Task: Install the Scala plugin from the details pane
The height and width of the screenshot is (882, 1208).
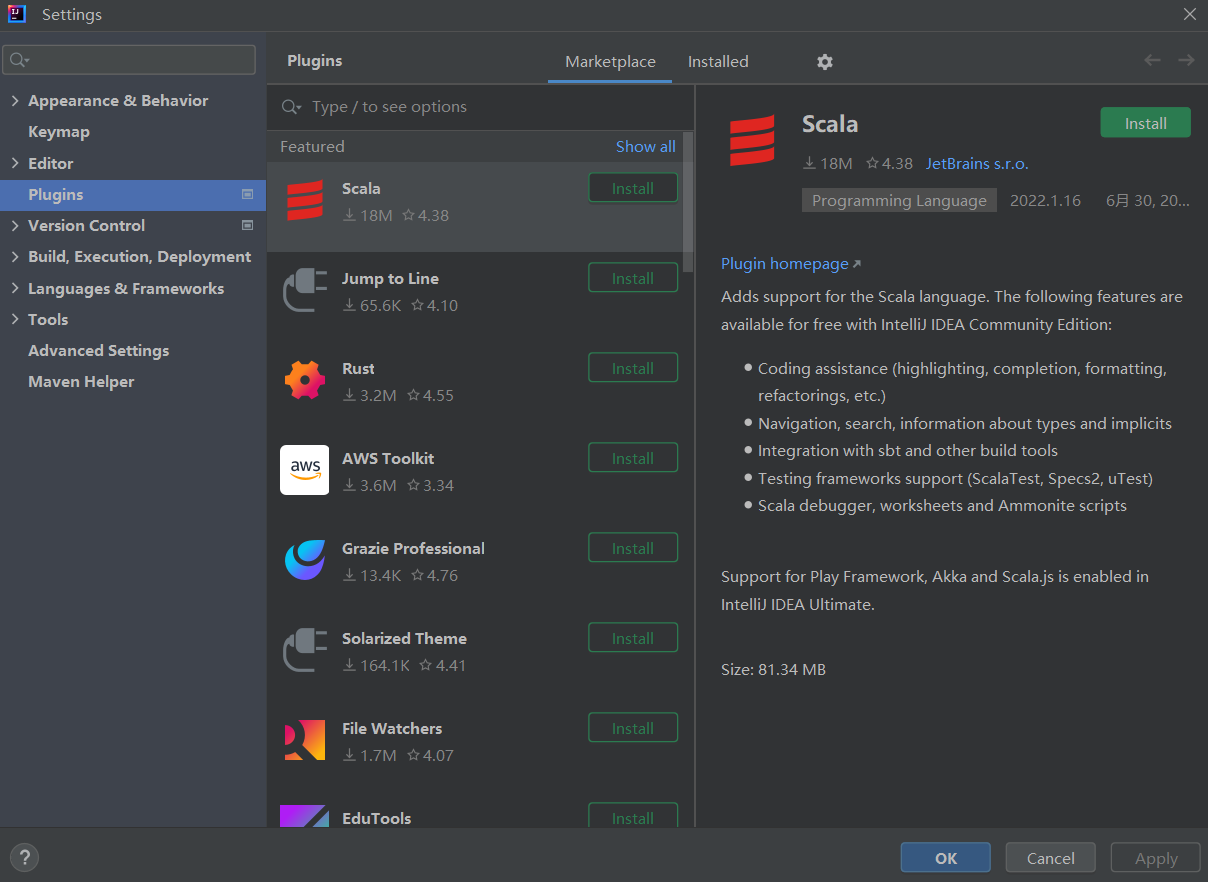Action: click(x=1145, y=123)
